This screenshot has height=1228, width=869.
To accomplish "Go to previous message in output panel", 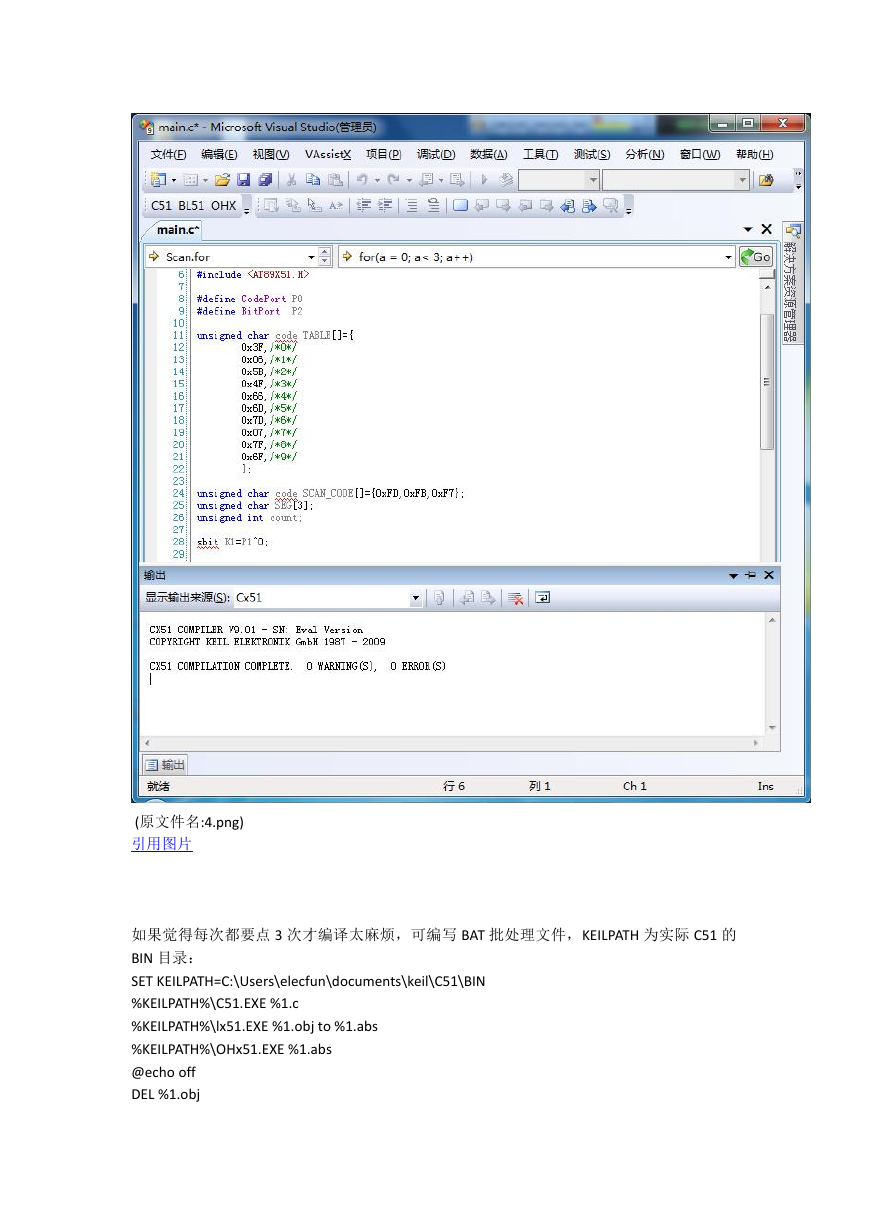I will tap(466, 598).
